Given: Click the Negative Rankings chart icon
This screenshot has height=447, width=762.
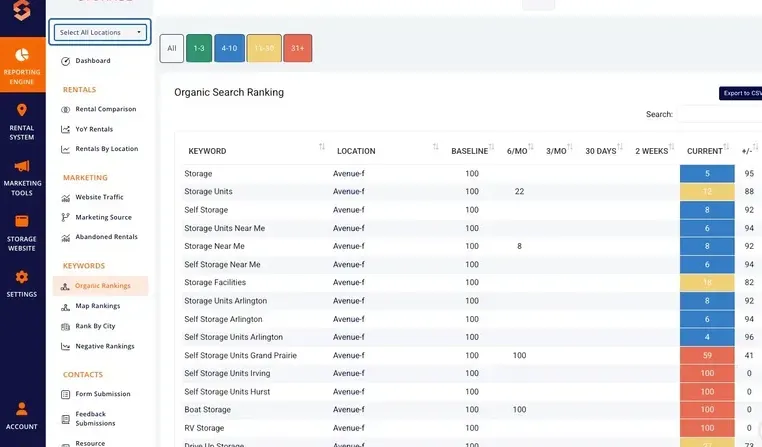Looking at the screenshot, I should (x=66, y=346).
